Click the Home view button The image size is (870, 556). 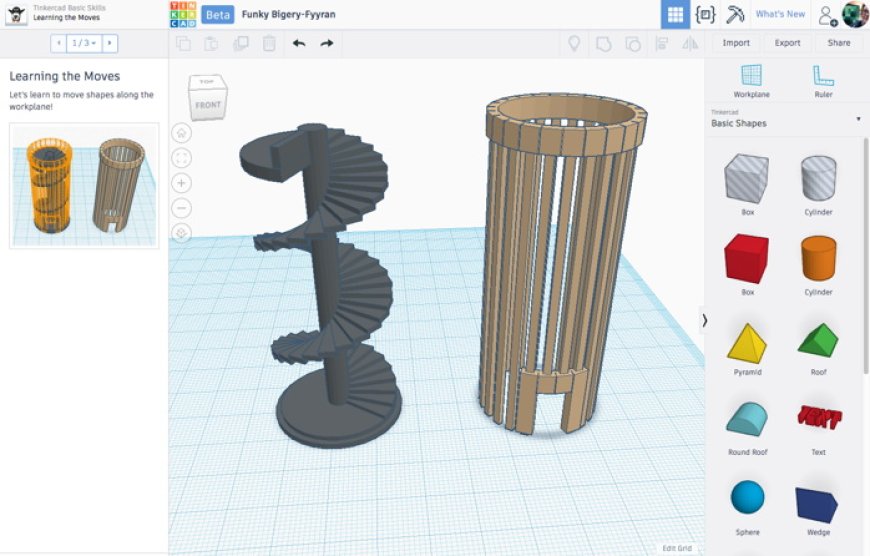[x=181, y=133]
